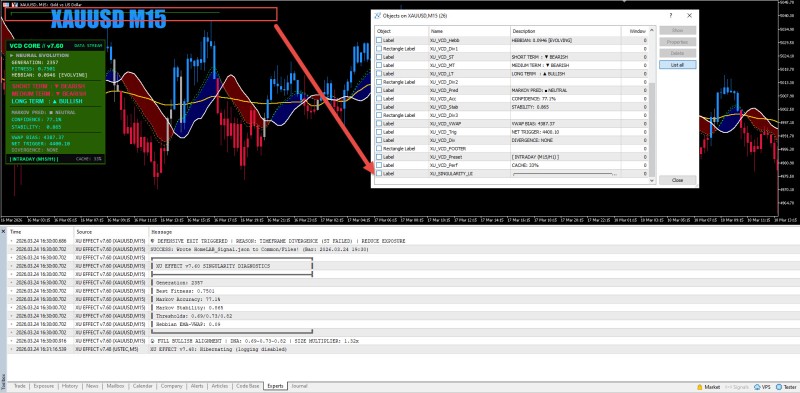Tick the checkbox for XU_SINGULARITY_LE label
The image size is (800, 393).
[379, 173]
